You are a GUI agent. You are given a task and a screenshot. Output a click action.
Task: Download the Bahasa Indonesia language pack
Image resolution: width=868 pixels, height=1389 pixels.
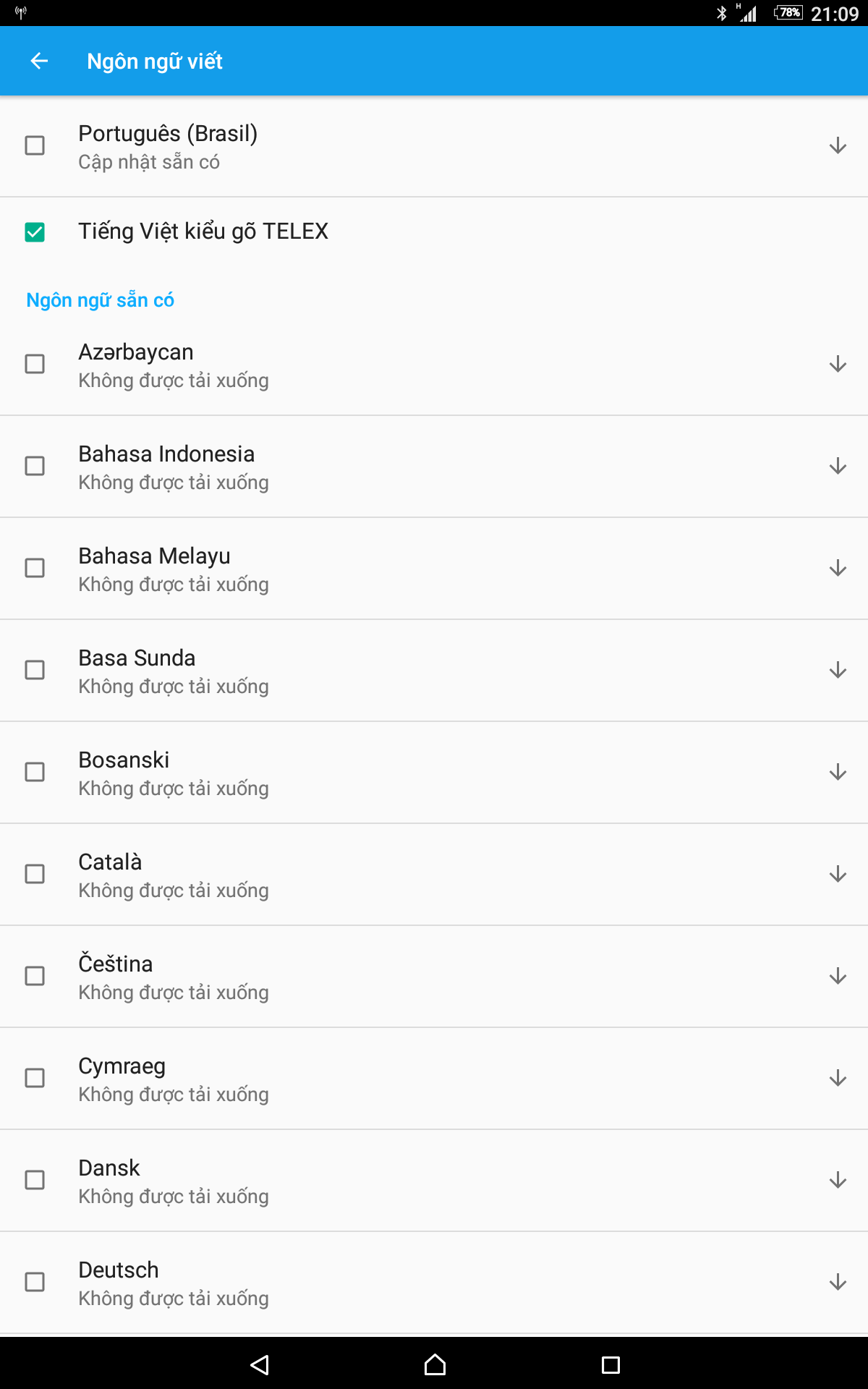(x=838, y=466)
